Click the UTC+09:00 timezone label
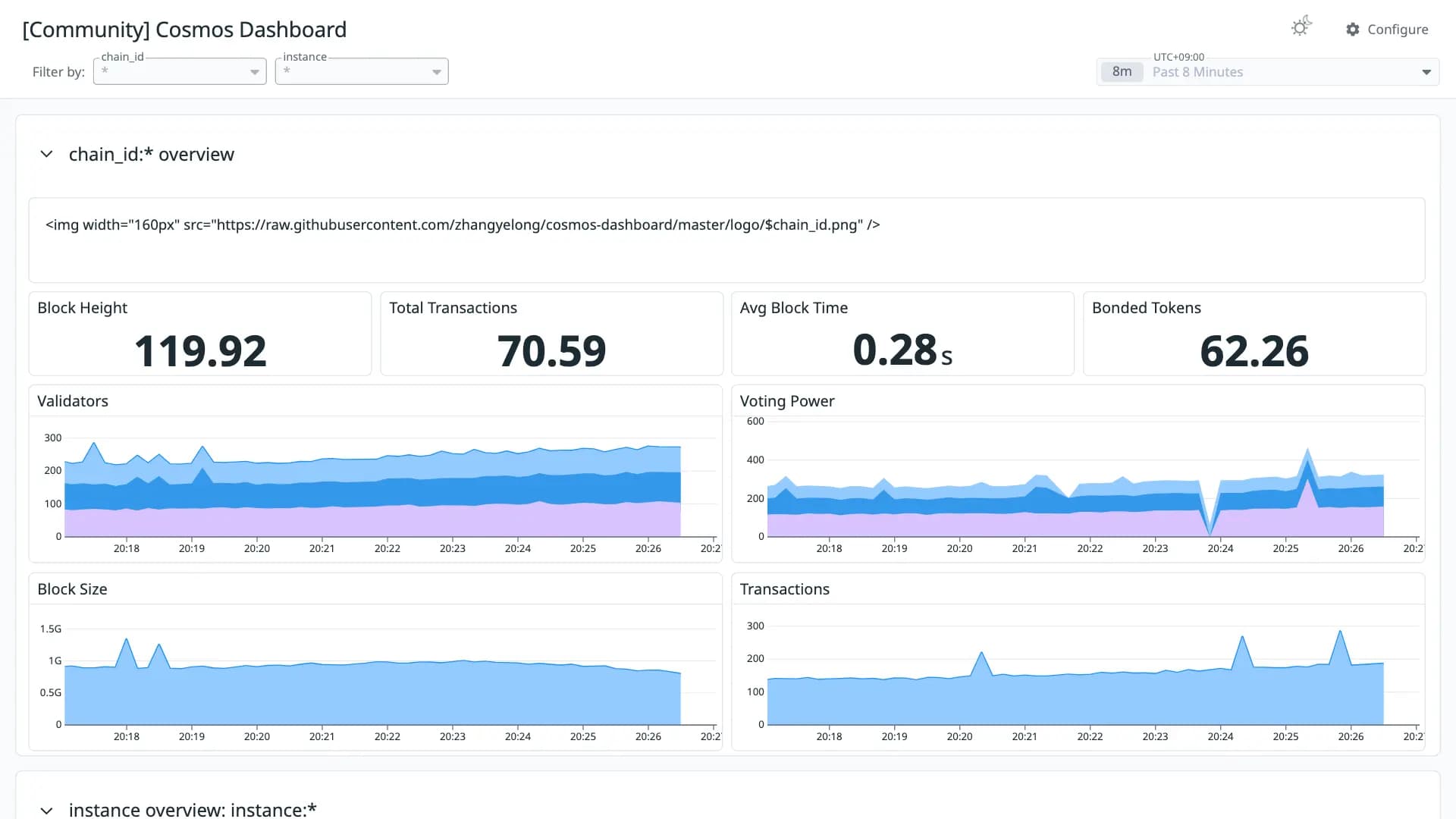1456x819 pixels. pos(1178,57)
